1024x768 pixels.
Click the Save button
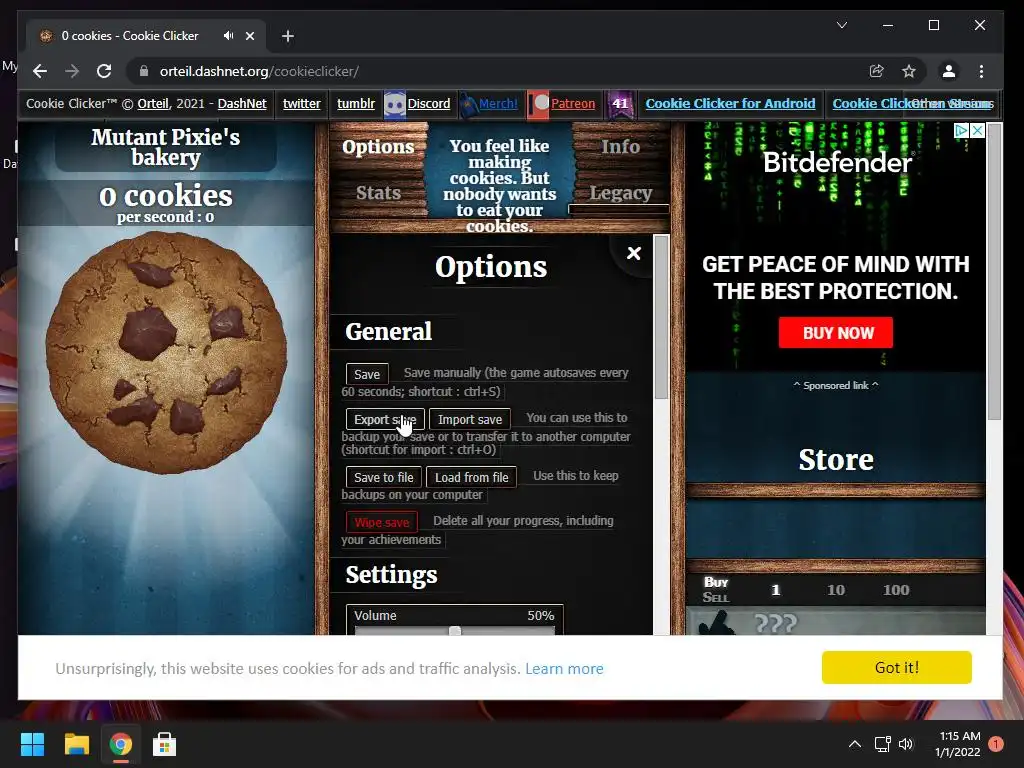click(x=367, y=374)
